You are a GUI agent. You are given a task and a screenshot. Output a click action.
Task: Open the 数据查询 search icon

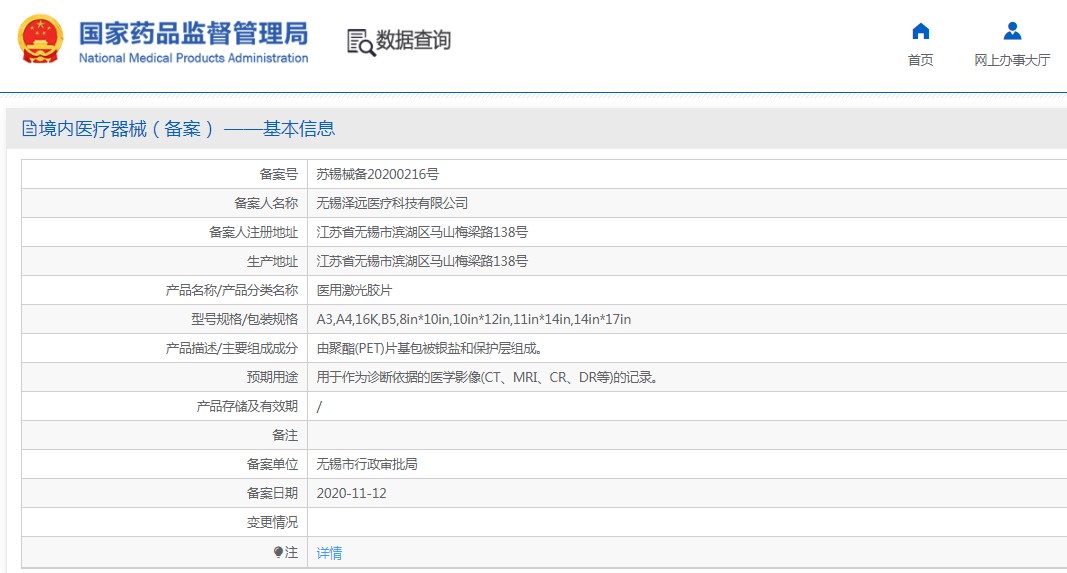[x=361, y=42]
